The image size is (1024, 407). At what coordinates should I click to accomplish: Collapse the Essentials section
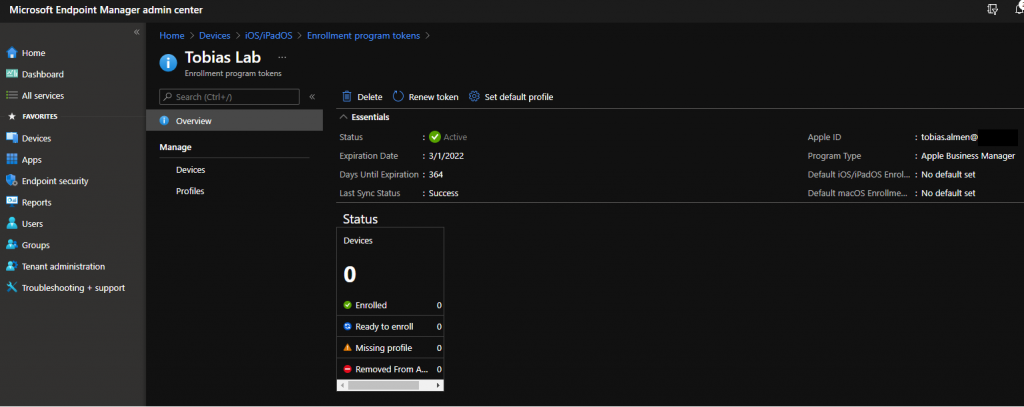[345, 117]
